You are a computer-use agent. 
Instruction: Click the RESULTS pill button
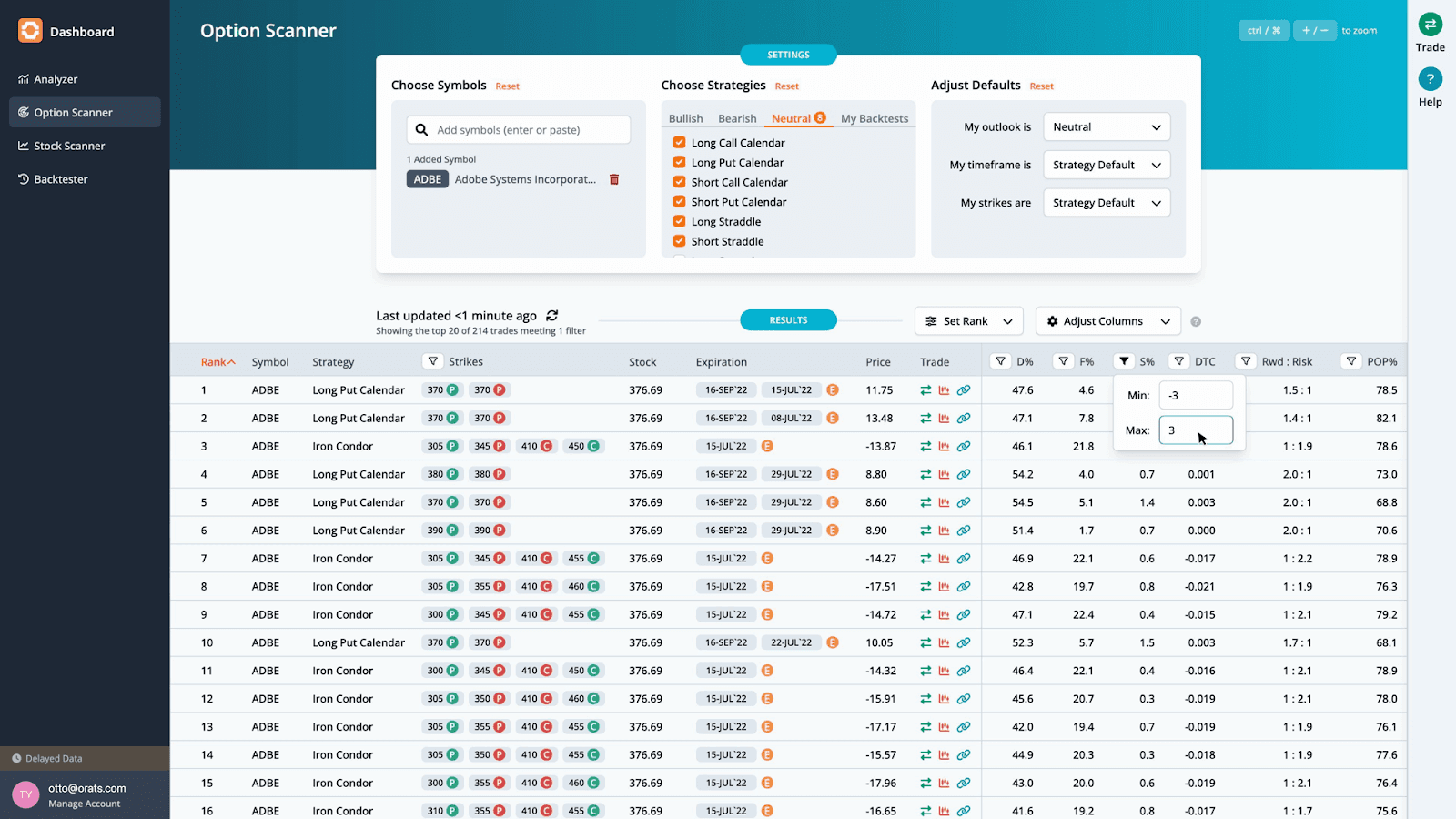click(x=788, y=320)
